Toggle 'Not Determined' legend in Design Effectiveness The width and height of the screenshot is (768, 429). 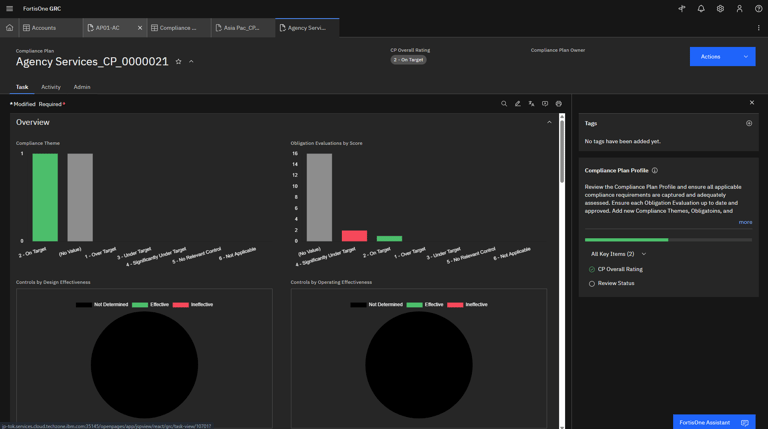coord(102,305)
